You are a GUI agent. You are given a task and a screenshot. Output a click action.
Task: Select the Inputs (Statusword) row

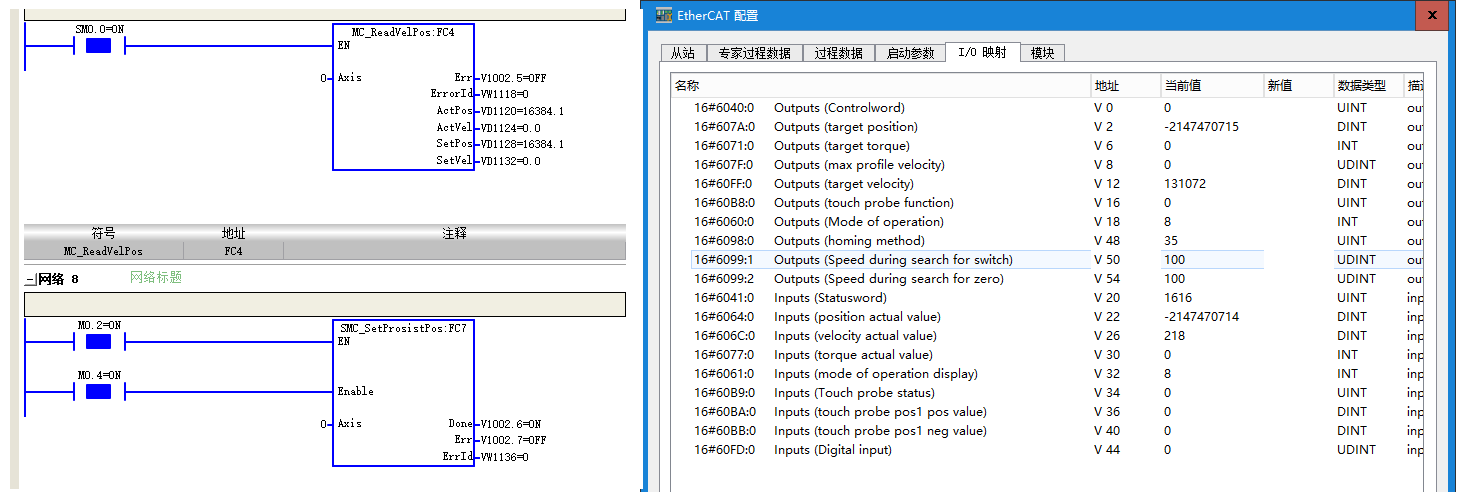click(1048, 298)
